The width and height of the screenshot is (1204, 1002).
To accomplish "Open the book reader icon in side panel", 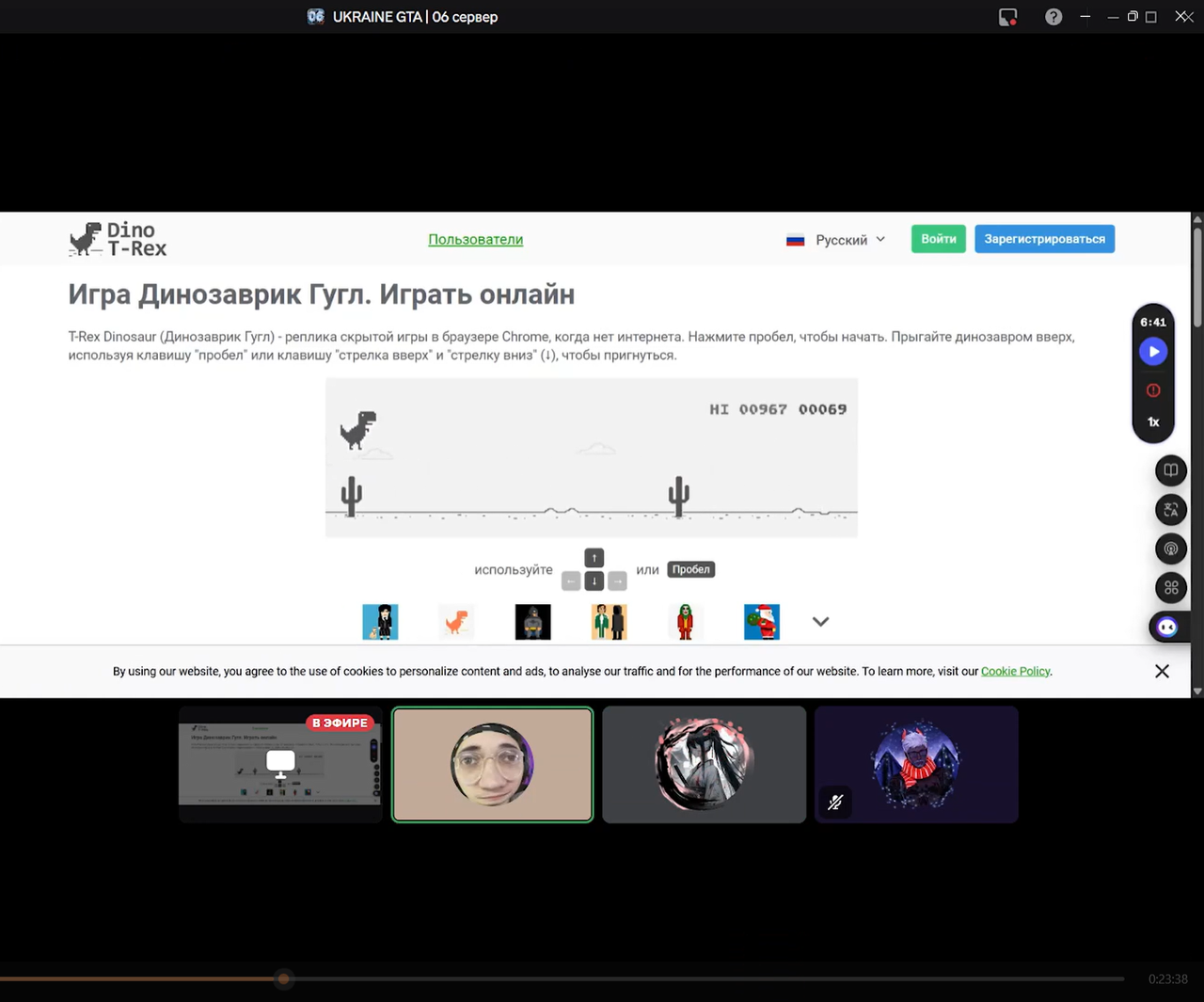I will coord(1171,470).
